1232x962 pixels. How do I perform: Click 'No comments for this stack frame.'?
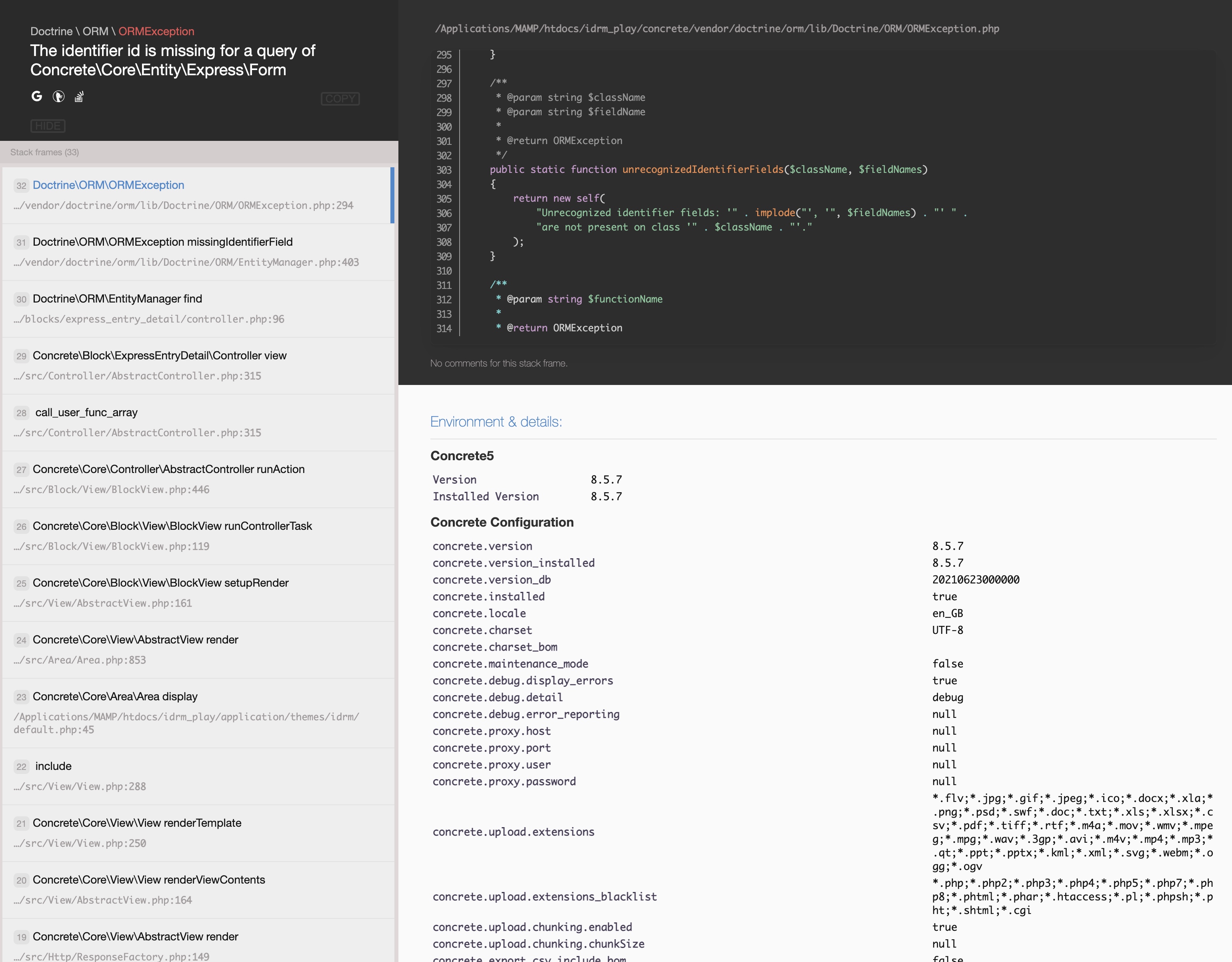tap(499, 363)
